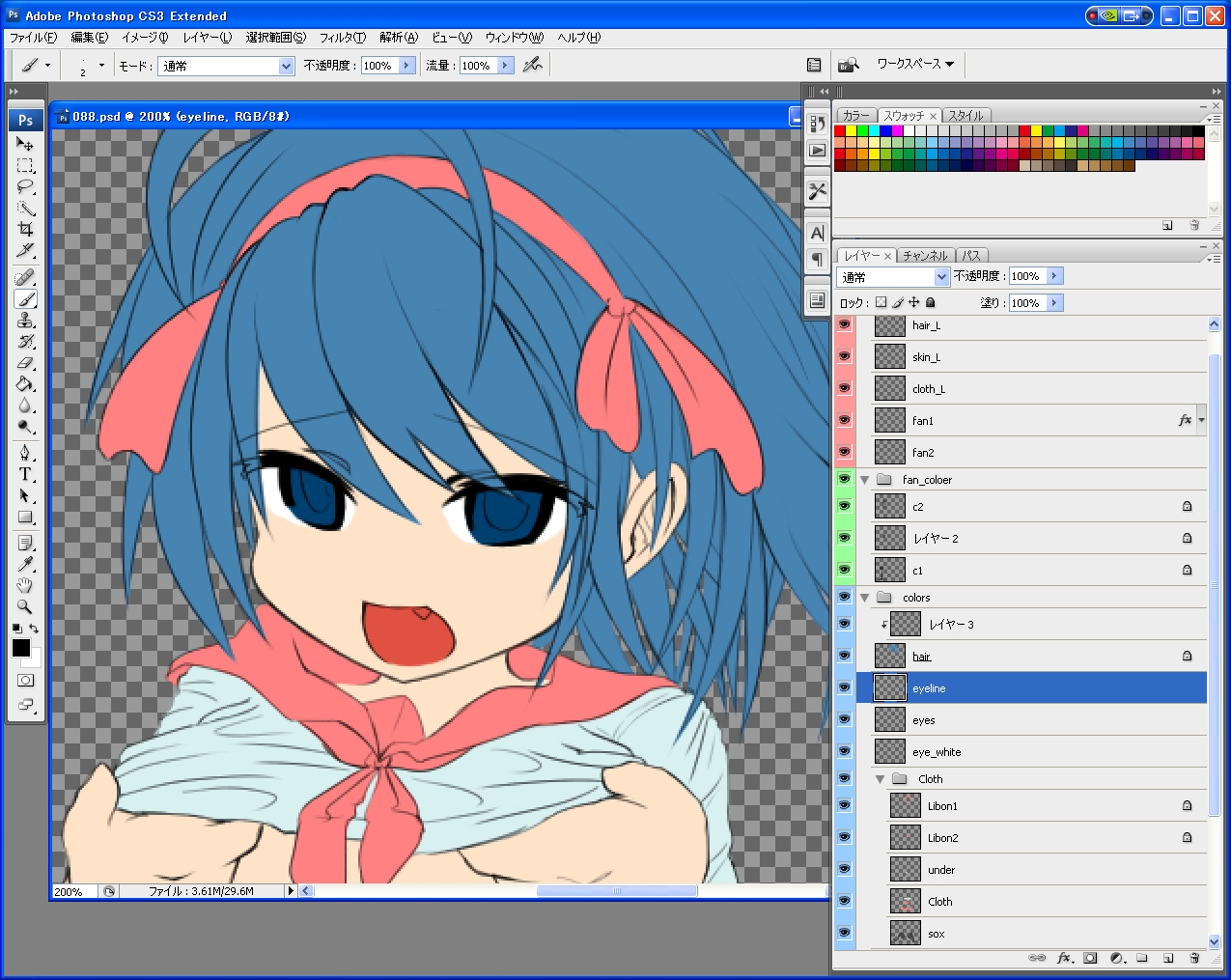Click the zoom percentage field 200%

pos(73,891)
